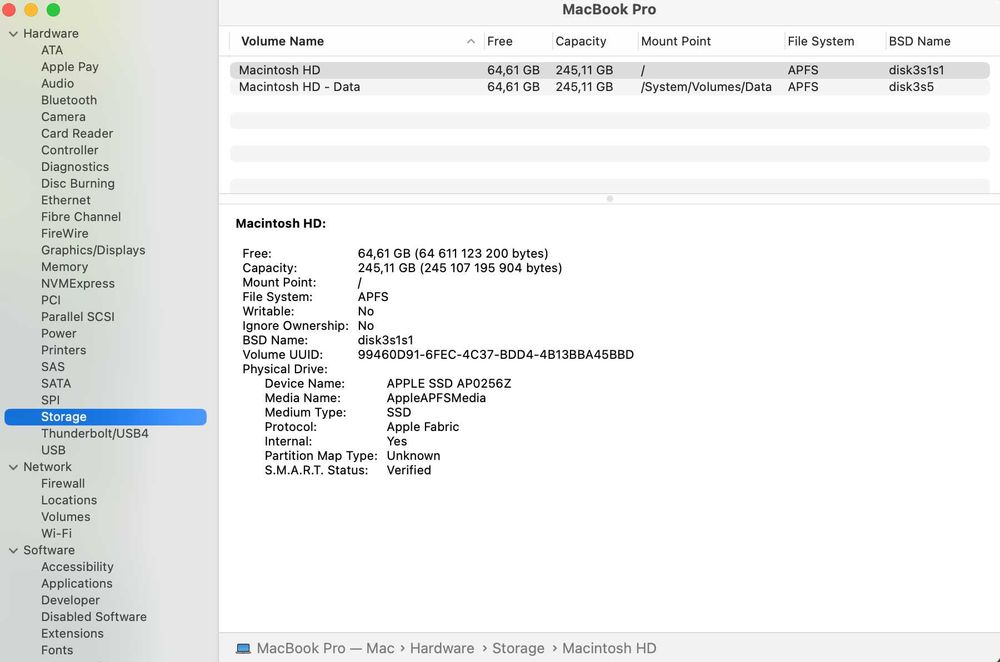The height and width of the screenshot is (662, 1000).
Task: Select the Macintosh HD volume row
Action: pyautogui.click(x=609, y=70)
